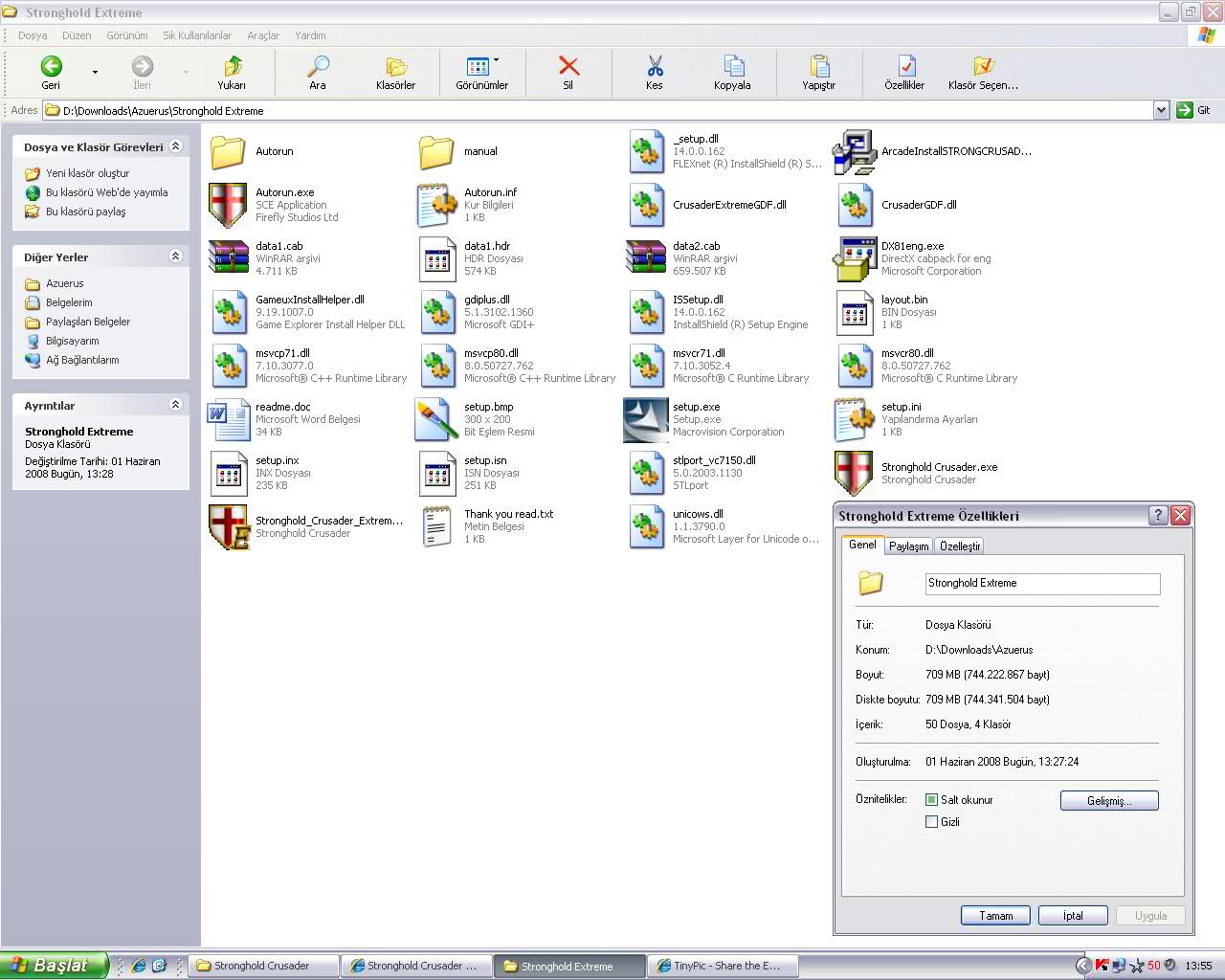Open the Düzen menu
This screenshot has height=980, width=1225.
coord(77,35)
